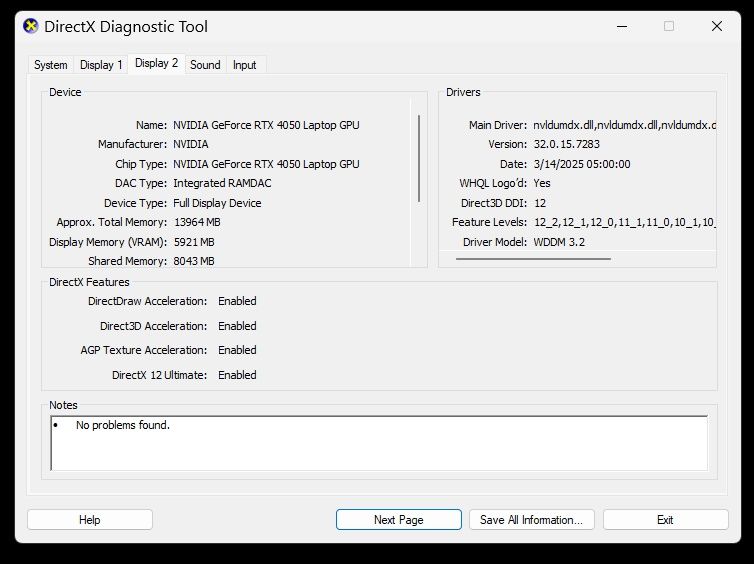
Task: Click the driver Version value 32.0.15.7283
Action: click(x=566, y=144)
